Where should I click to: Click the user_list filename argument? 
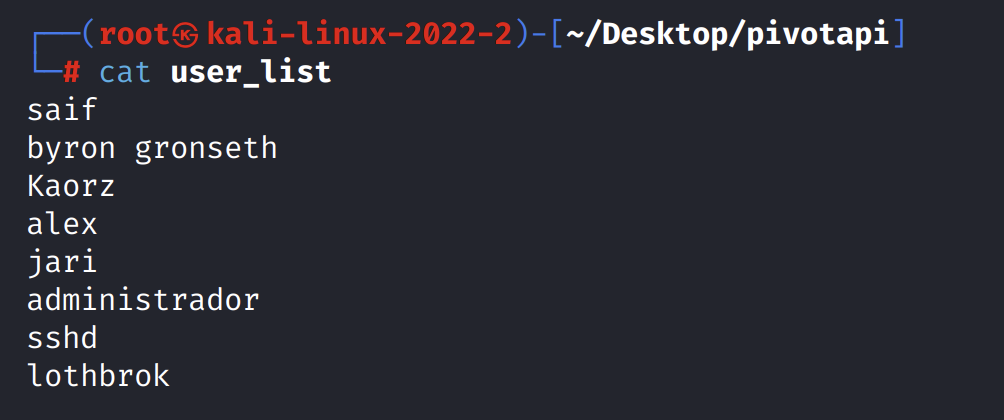tap(251, 73)
